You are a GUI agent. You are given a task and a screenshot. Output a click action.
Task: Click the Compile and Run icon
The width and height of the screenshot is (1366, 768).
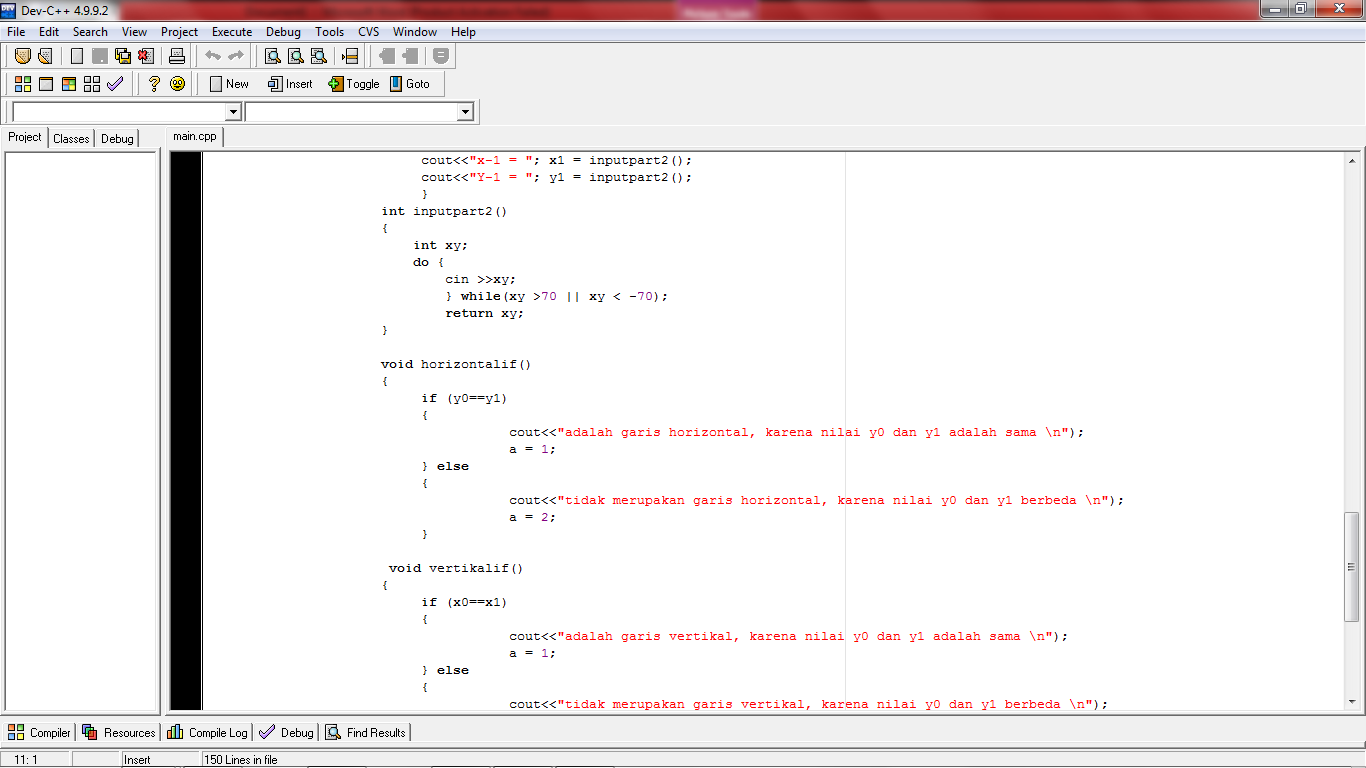pos(69,84)
